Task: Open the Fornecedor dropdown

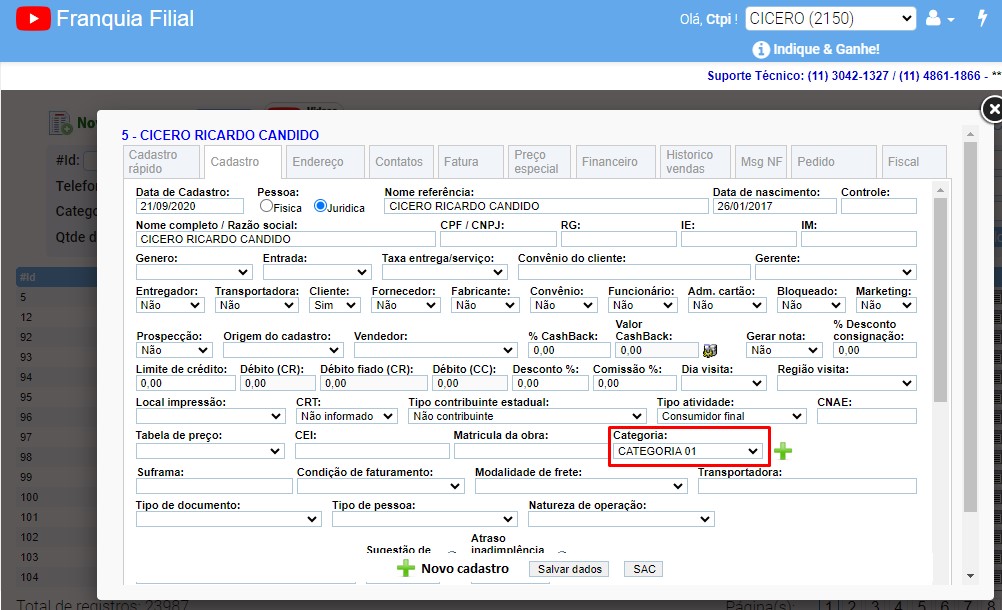Action: 405,305
